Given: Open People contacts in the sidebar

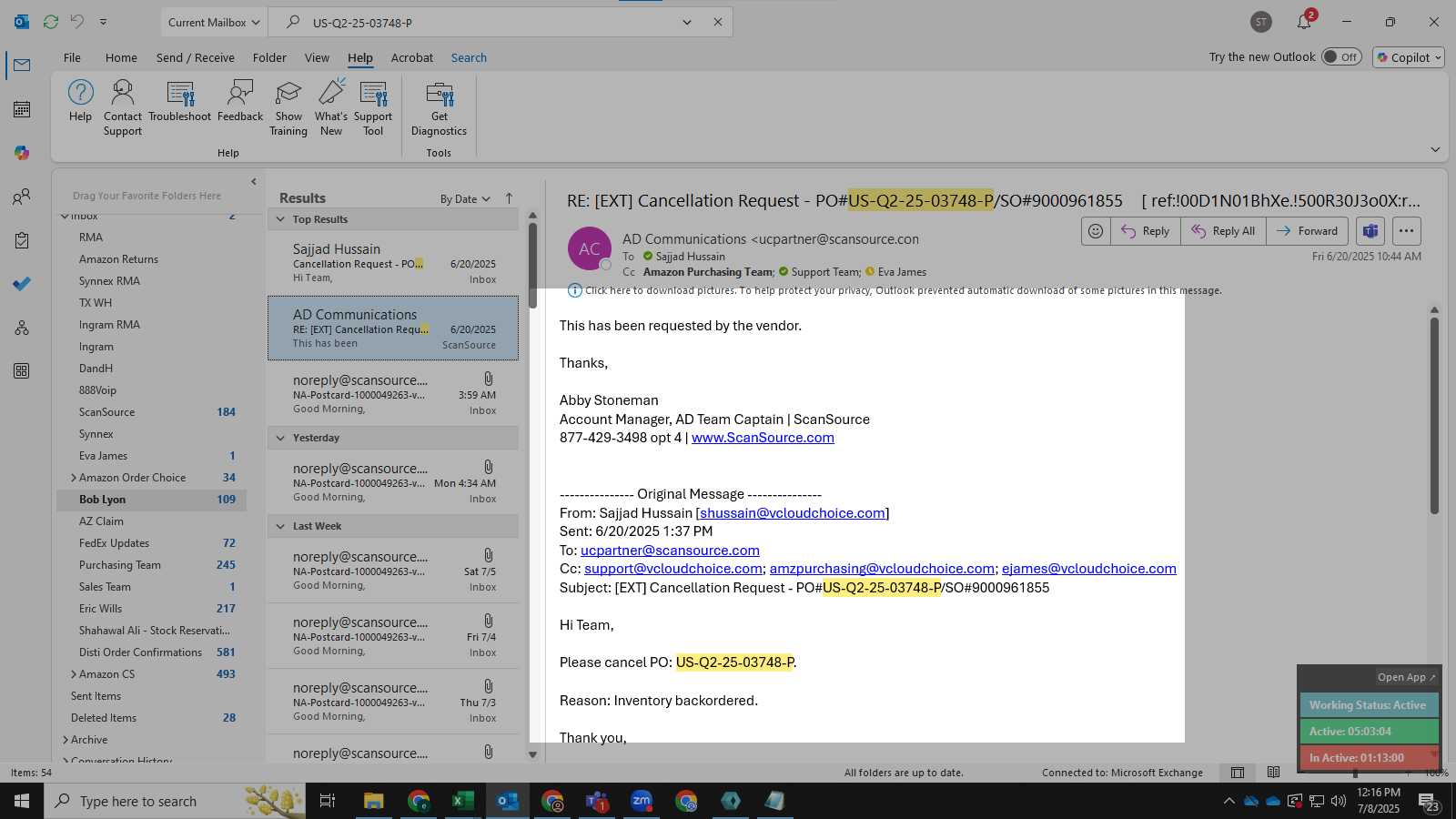Looking at the screenshot, I should [x=22, y=197].
